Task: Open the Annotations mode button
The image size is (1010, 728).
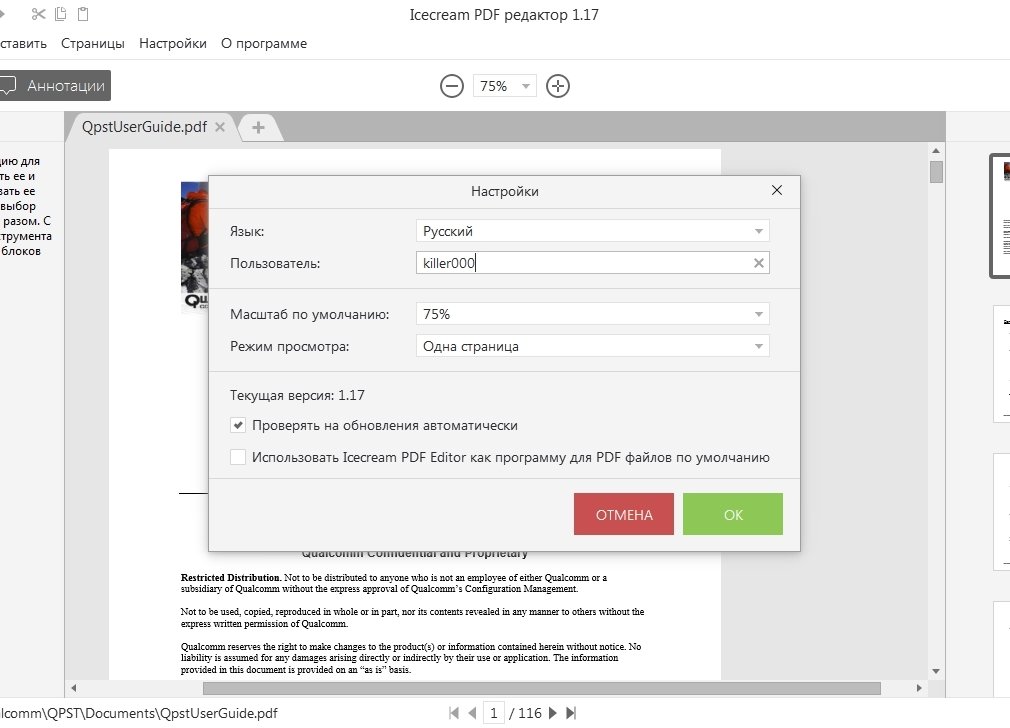Action: point(55,86)
